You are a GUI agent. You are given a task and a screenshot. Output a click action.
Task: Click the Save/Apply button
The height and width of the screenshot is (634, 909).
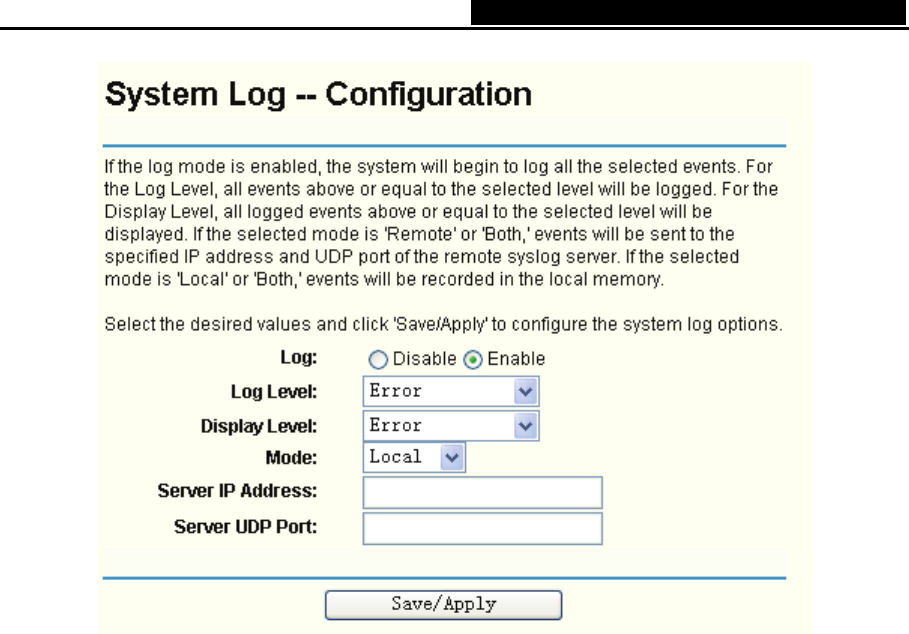point(443,604)
